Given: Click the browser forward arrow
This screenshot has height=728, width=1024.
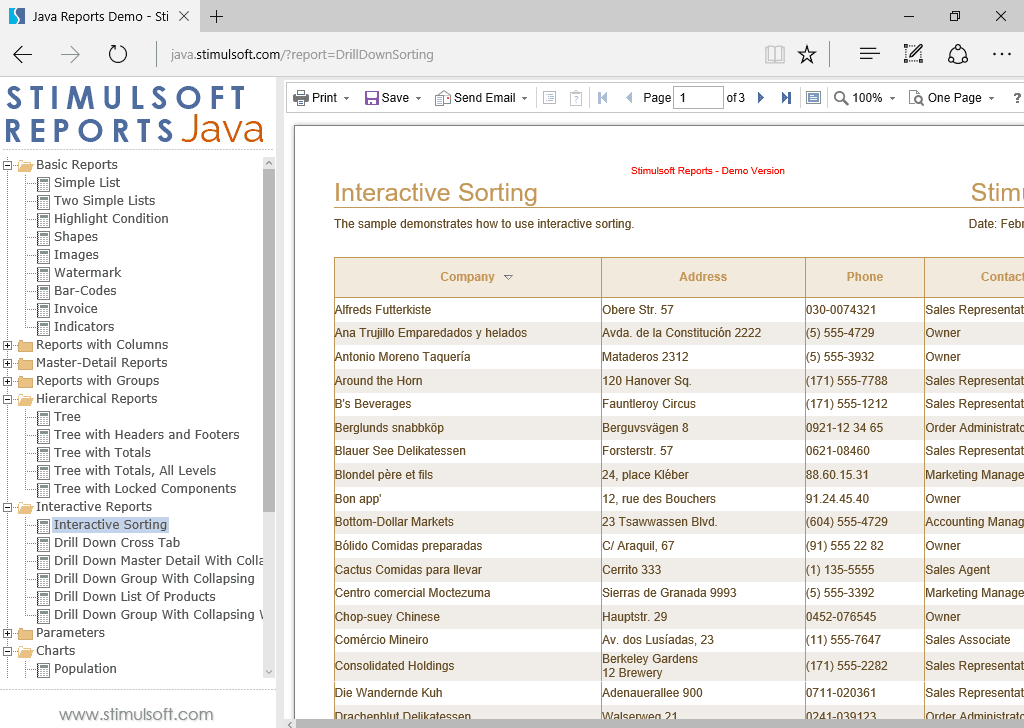Looking at the screenshot, I should click(x=70, y=54).
